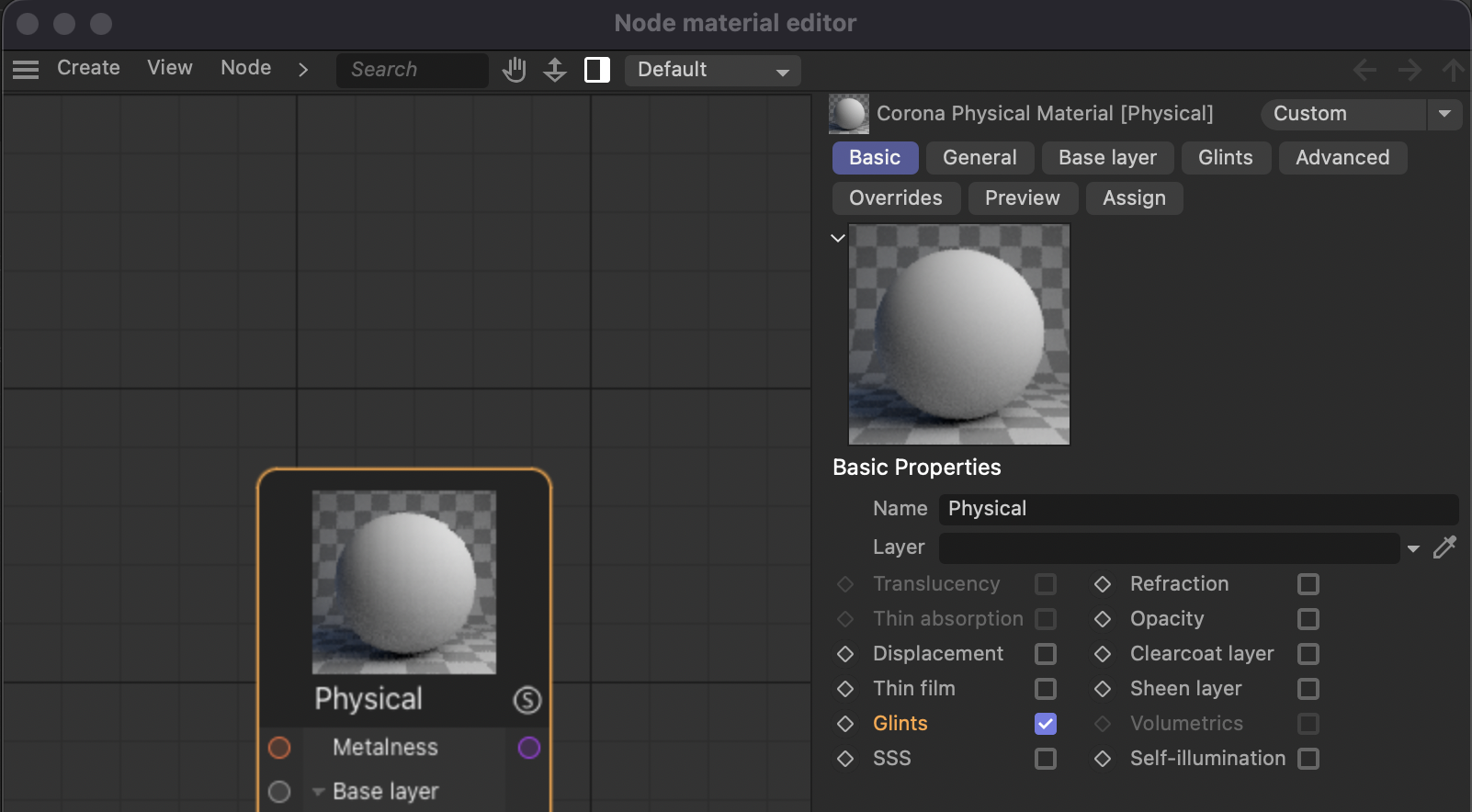Click the back arrow navigation icon
Image resolution: width=1472 pixels, height=812 pixels.
(x=1364, y=70)
